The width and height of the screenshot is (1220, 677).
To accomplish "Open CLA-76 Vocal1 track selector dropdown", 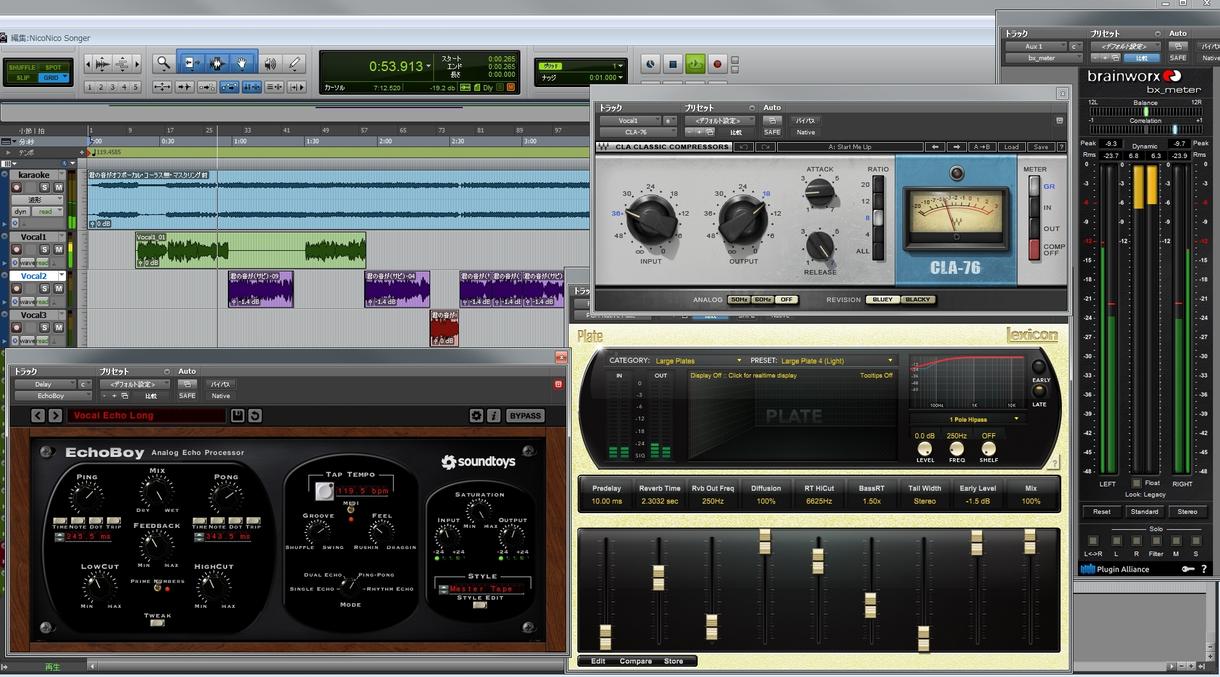I will click(x=630, y=120).
